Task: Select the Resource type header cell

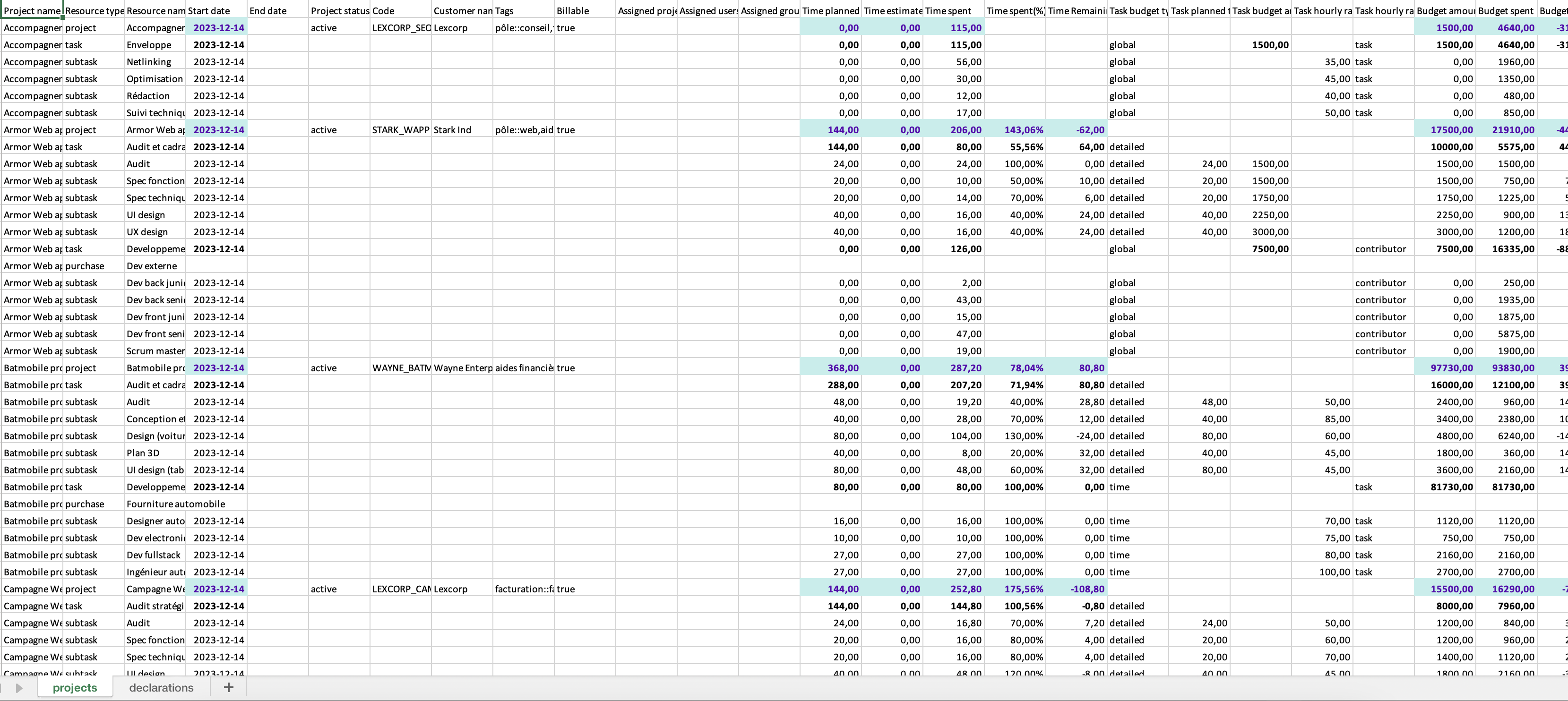Action: point(94,10)
